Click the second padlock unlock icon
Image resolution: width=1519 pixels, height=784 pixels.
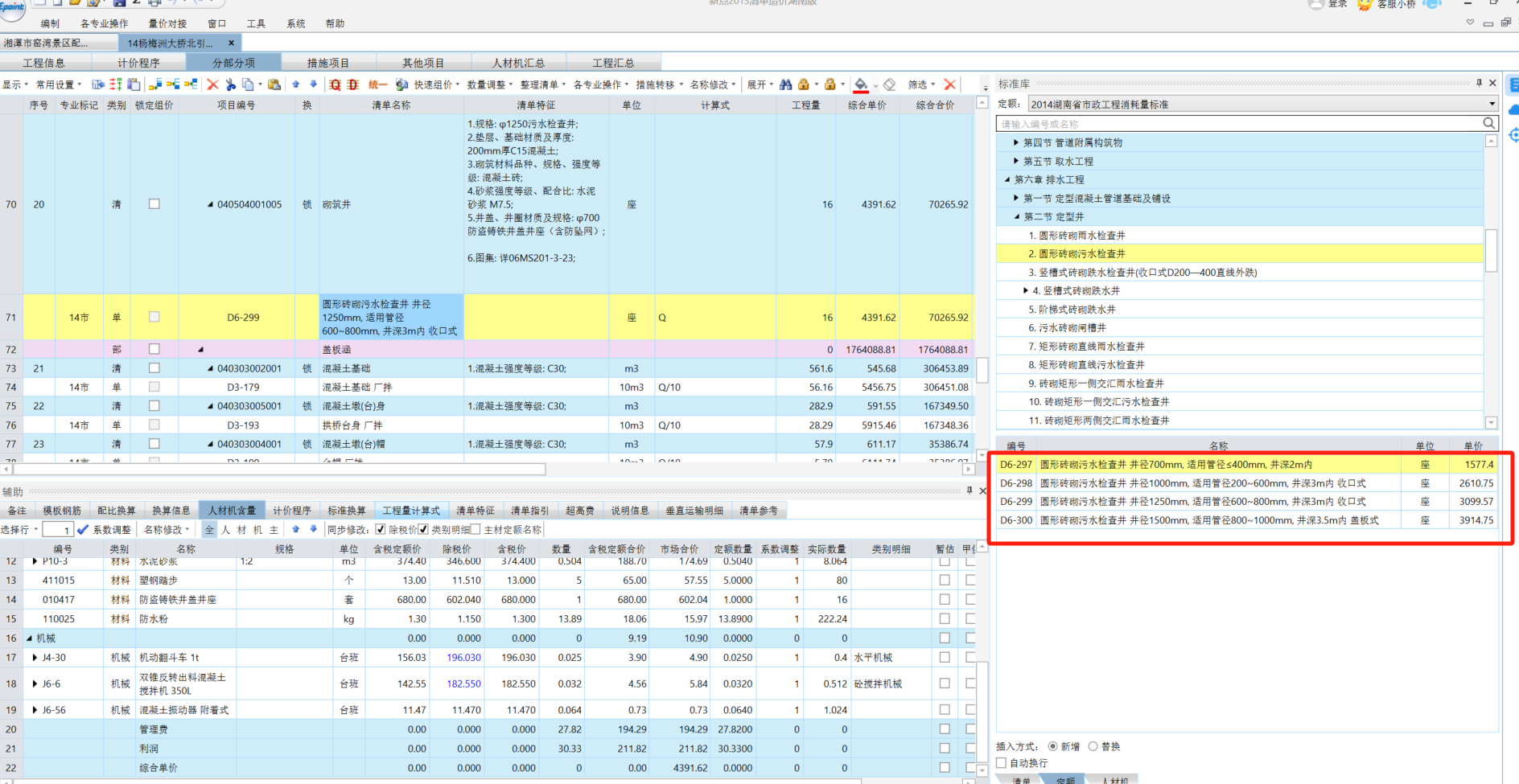point(829,84)
